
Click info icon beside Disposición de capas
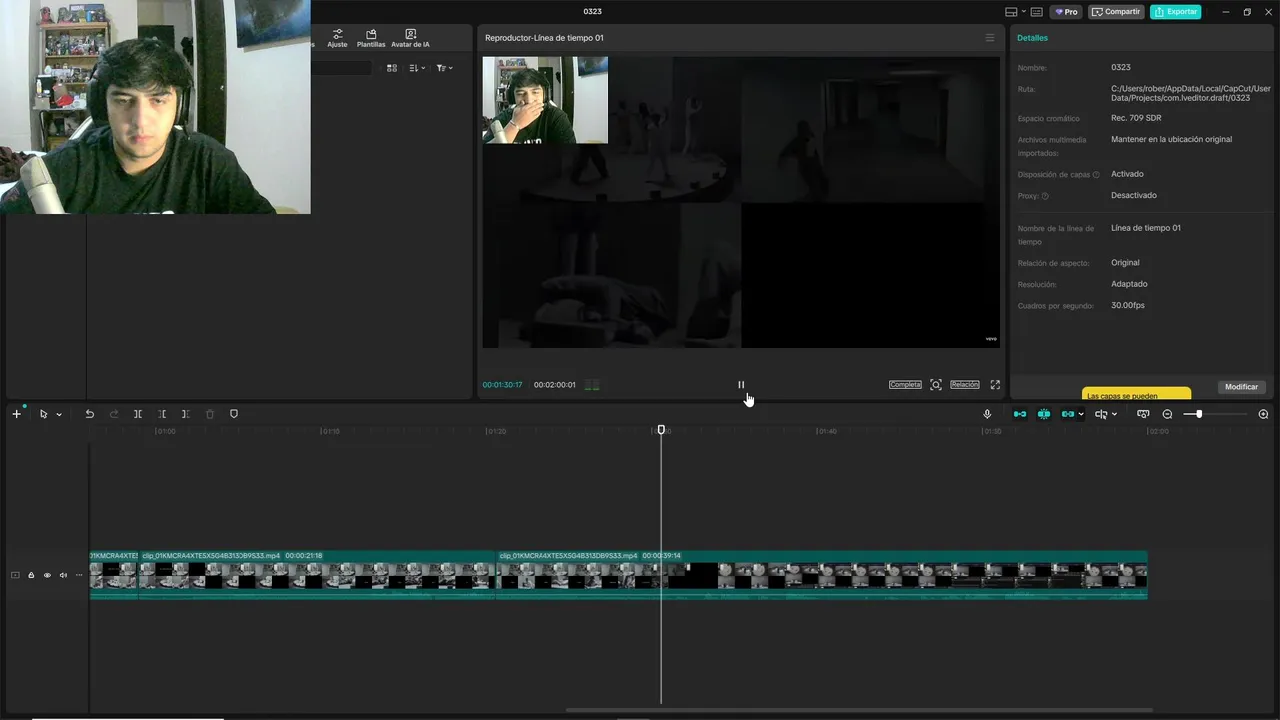[1096, 175]
